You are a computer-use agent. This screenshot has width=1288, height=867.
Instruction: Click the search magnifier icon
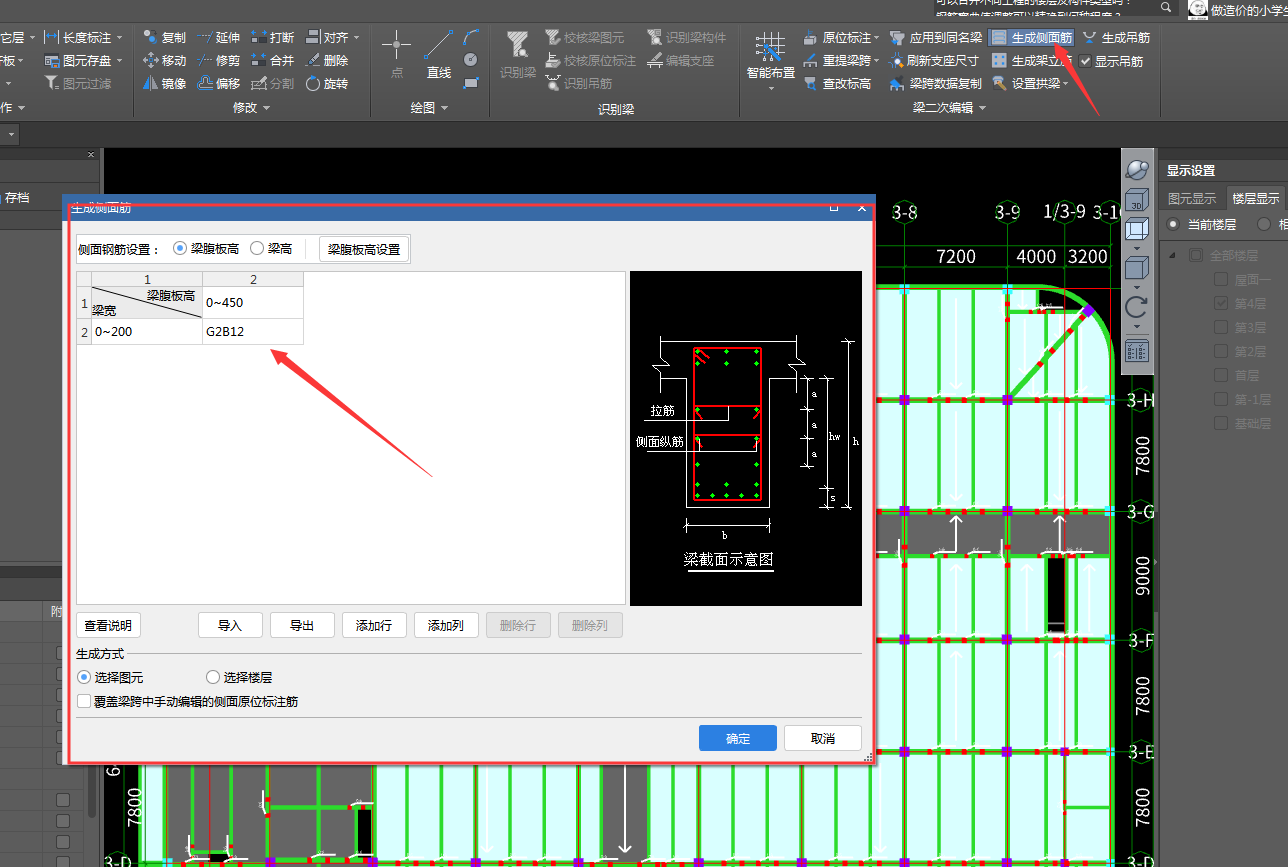(x=1166, y=7)
